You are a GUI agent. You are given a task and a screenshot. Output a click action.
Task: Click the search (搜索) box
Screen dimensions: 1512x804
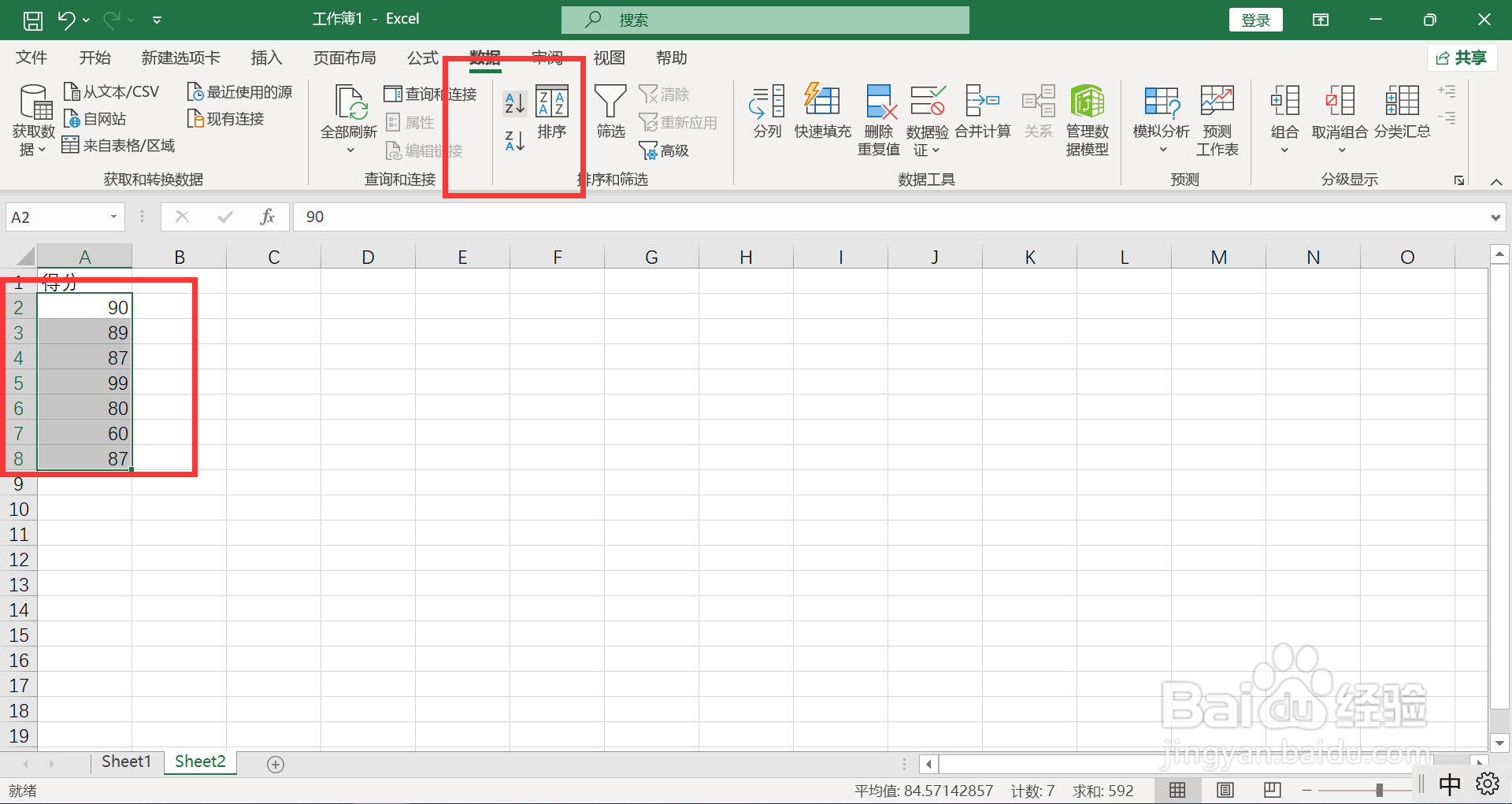pos(765,20)
